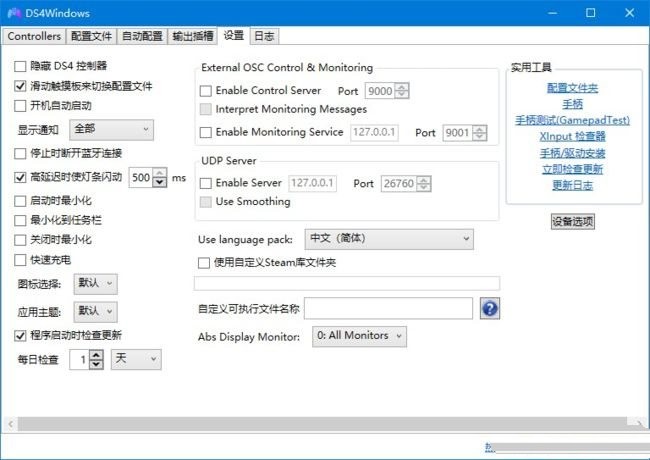Tick 最小化到任务栏 checkbox
This screenshot has width=650, height=460.
[x=20, y=220]
